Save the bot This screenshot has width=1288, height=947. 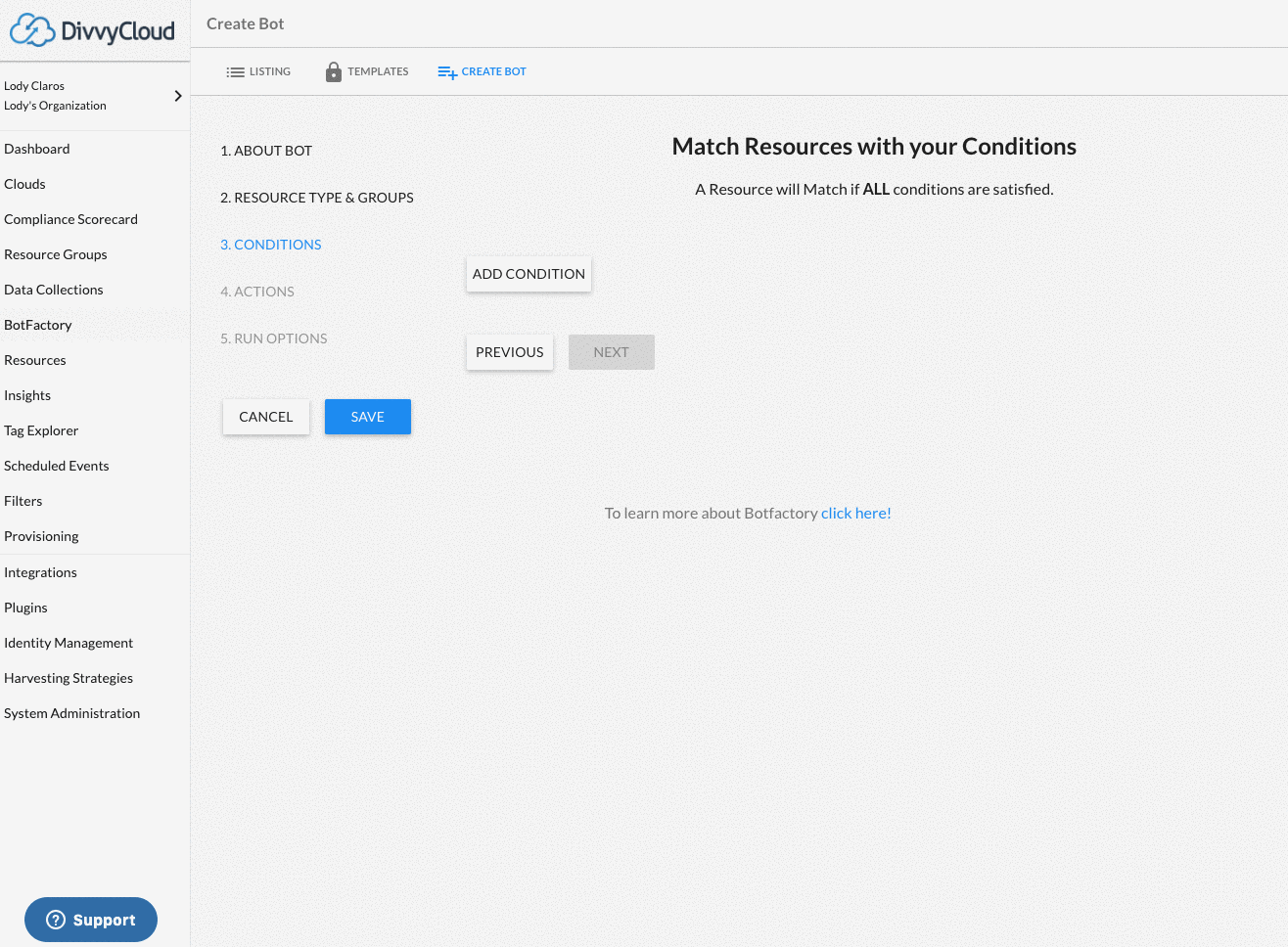point(368,417)
